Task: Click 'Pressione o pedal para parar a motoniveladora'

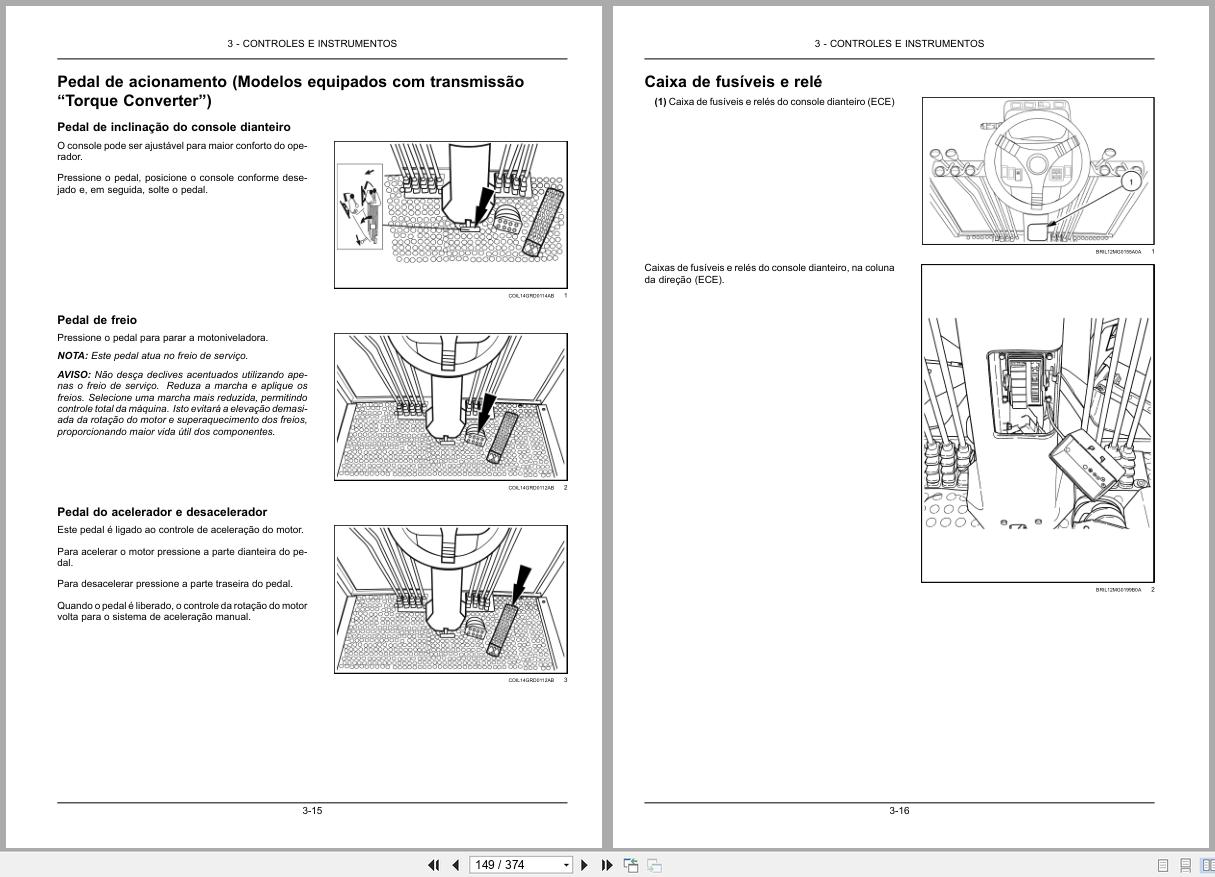Action: coord(163,338)
